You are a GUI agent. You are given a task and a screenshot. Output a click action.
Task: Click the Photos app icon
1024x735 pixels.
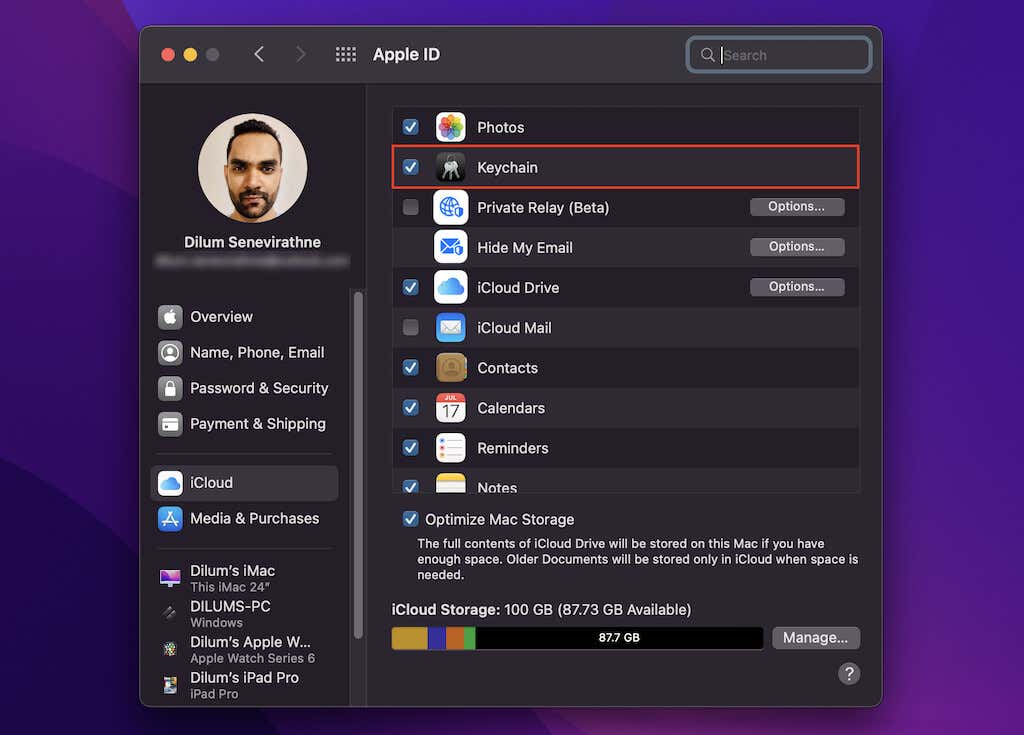(450, 127)
